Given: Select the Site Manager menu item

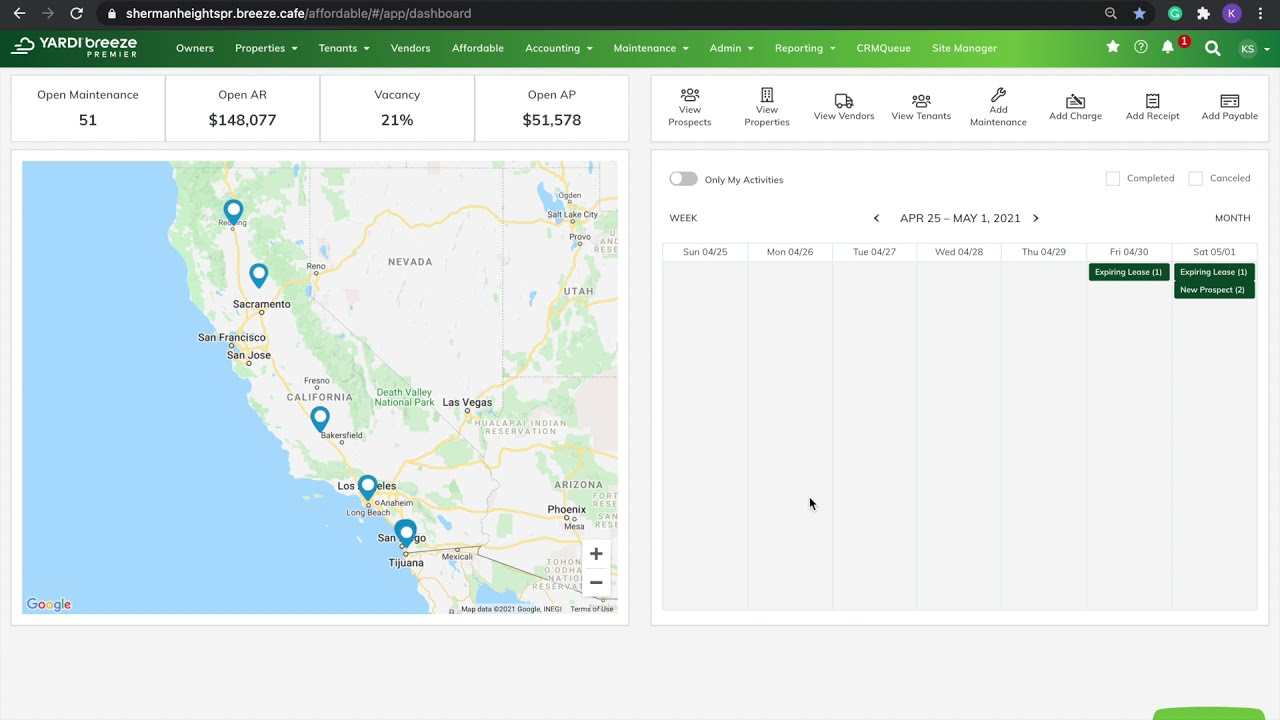Looking at the screenshot, I should click(964, 48).
